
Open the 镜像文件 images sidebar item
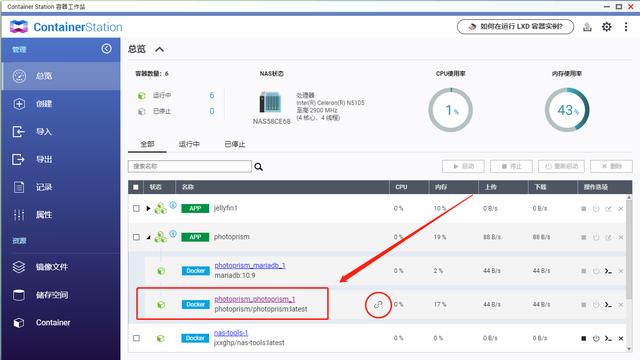[61, 267]
